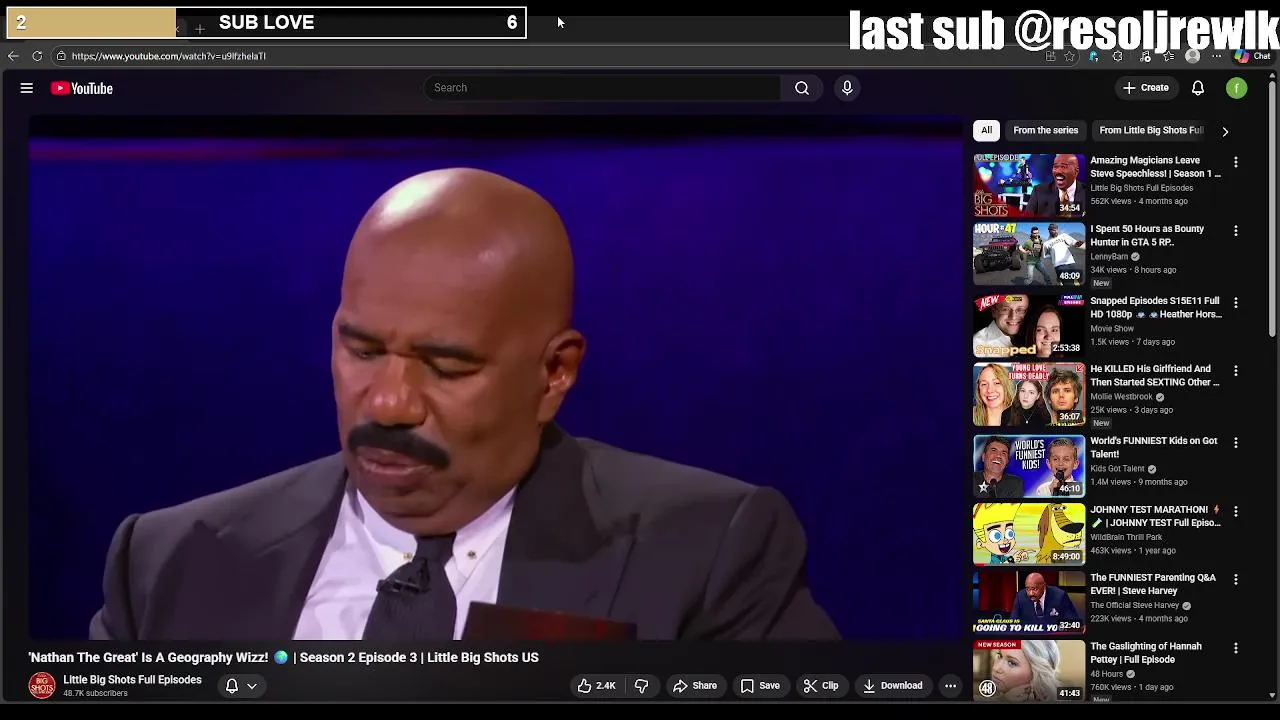Focus the YouTube search field
The image size is (1280, 720).
(604, 88)
